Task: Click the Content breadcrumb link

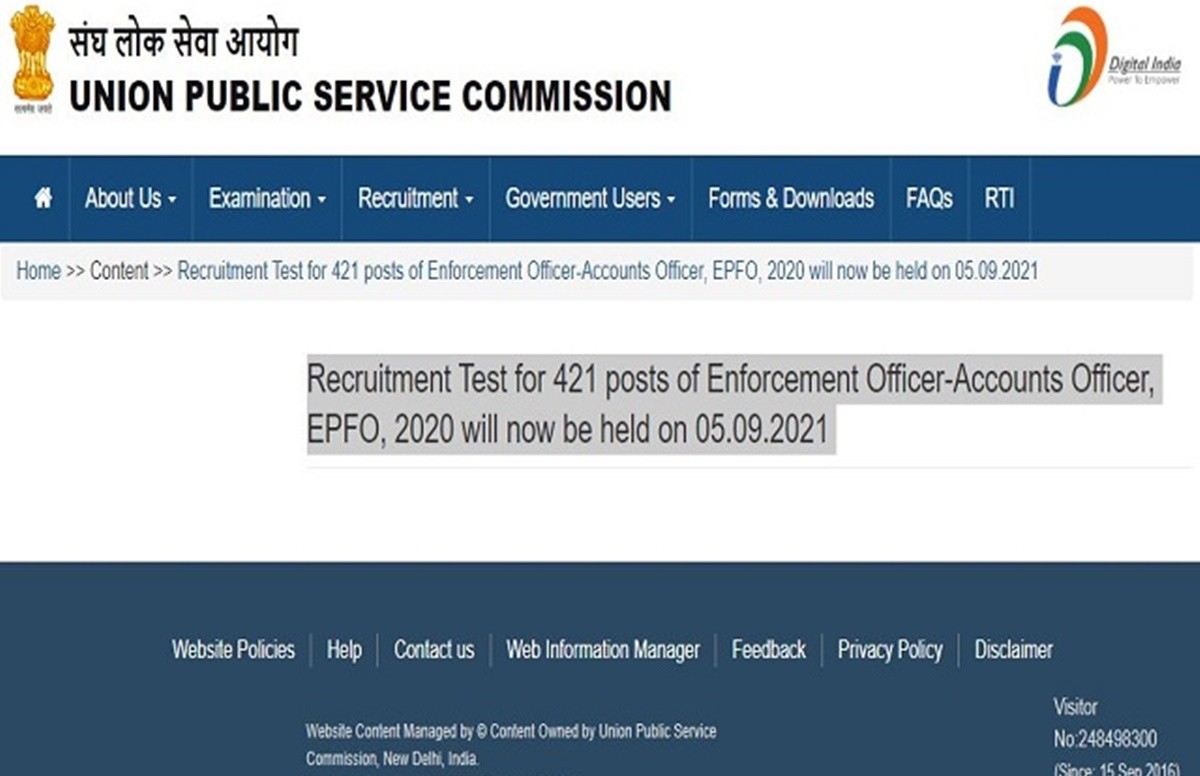Action: 119,271
